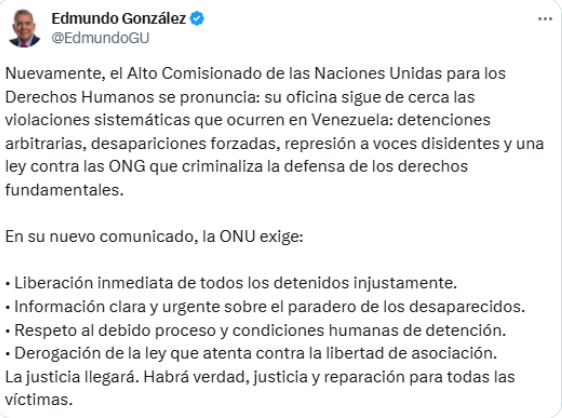Open the Edmundo González display name link
Screen dimensions: 562x418
(x=119, y=18)
